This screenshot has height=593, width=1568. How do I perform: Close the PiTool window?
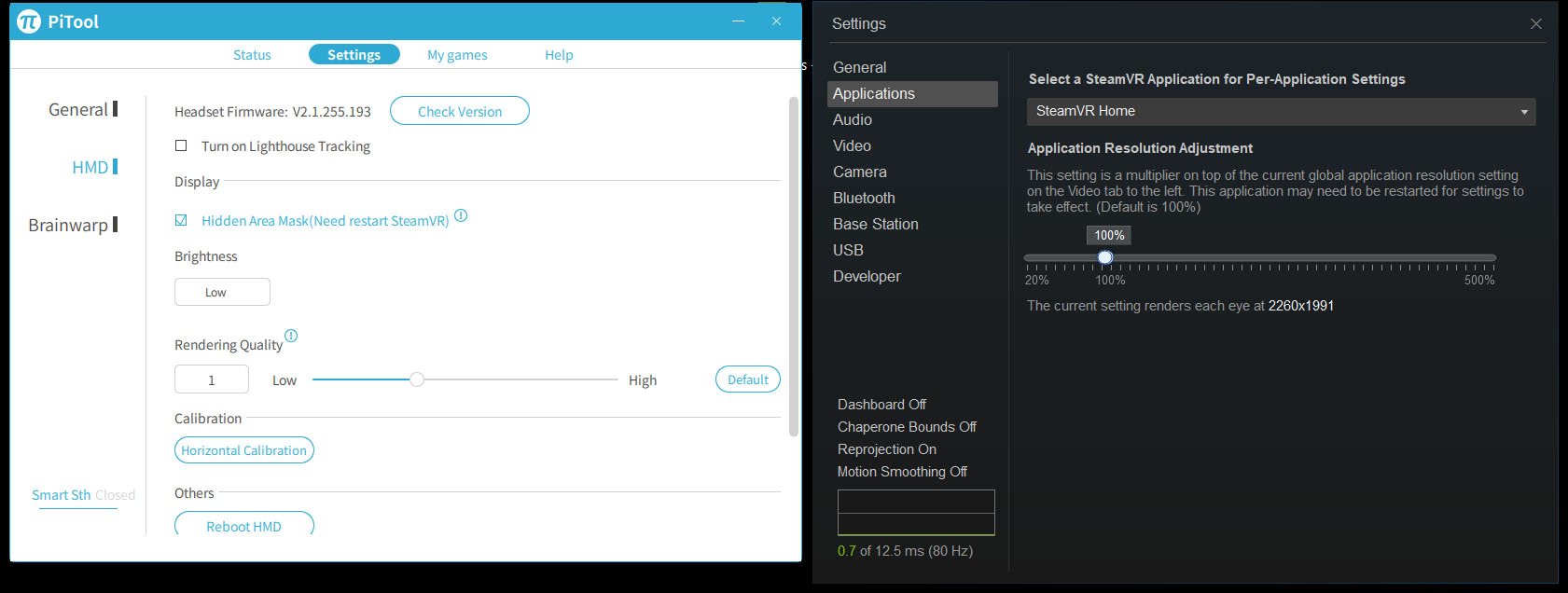776,21
